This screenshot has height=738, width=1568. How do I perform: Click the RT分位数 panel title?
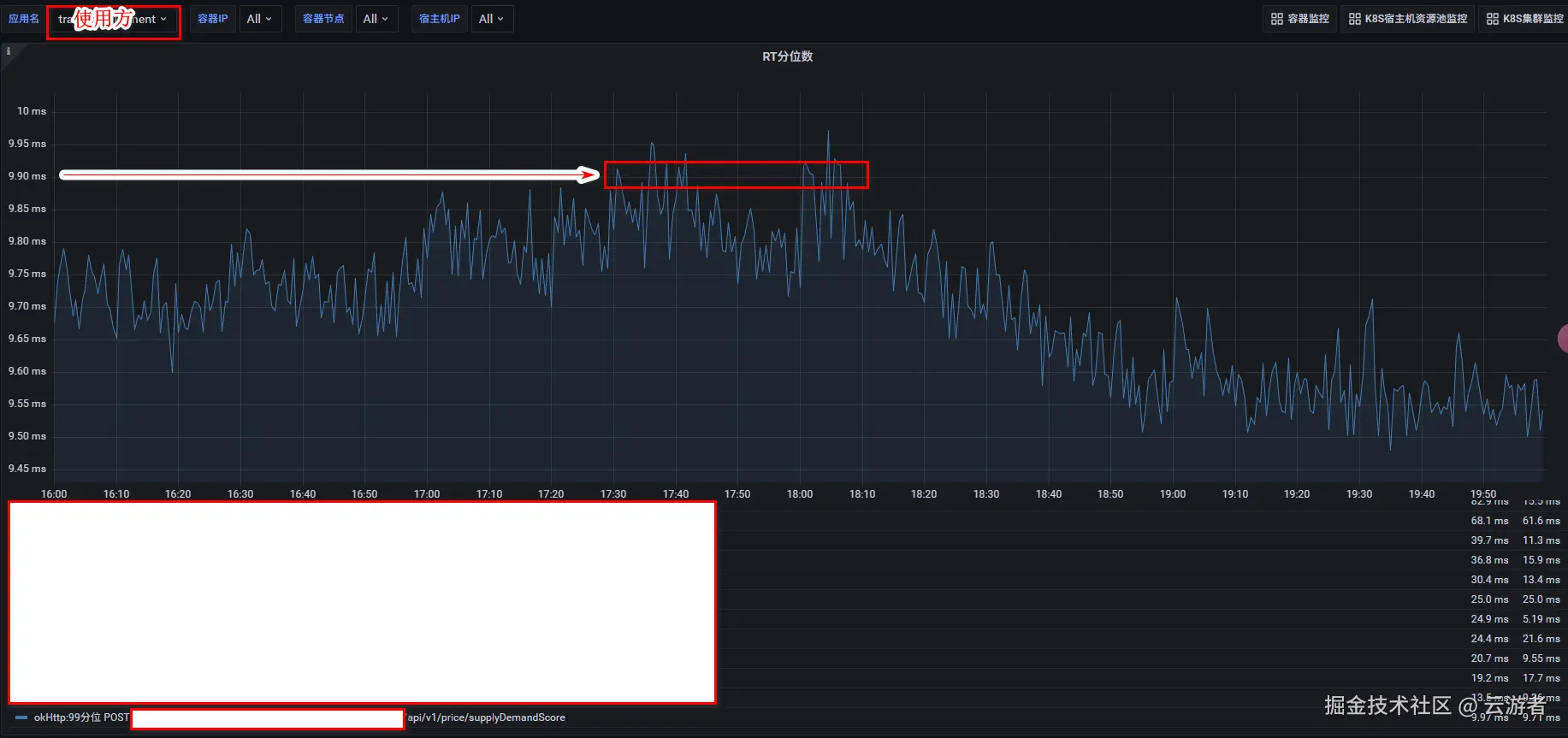(787, 56)
